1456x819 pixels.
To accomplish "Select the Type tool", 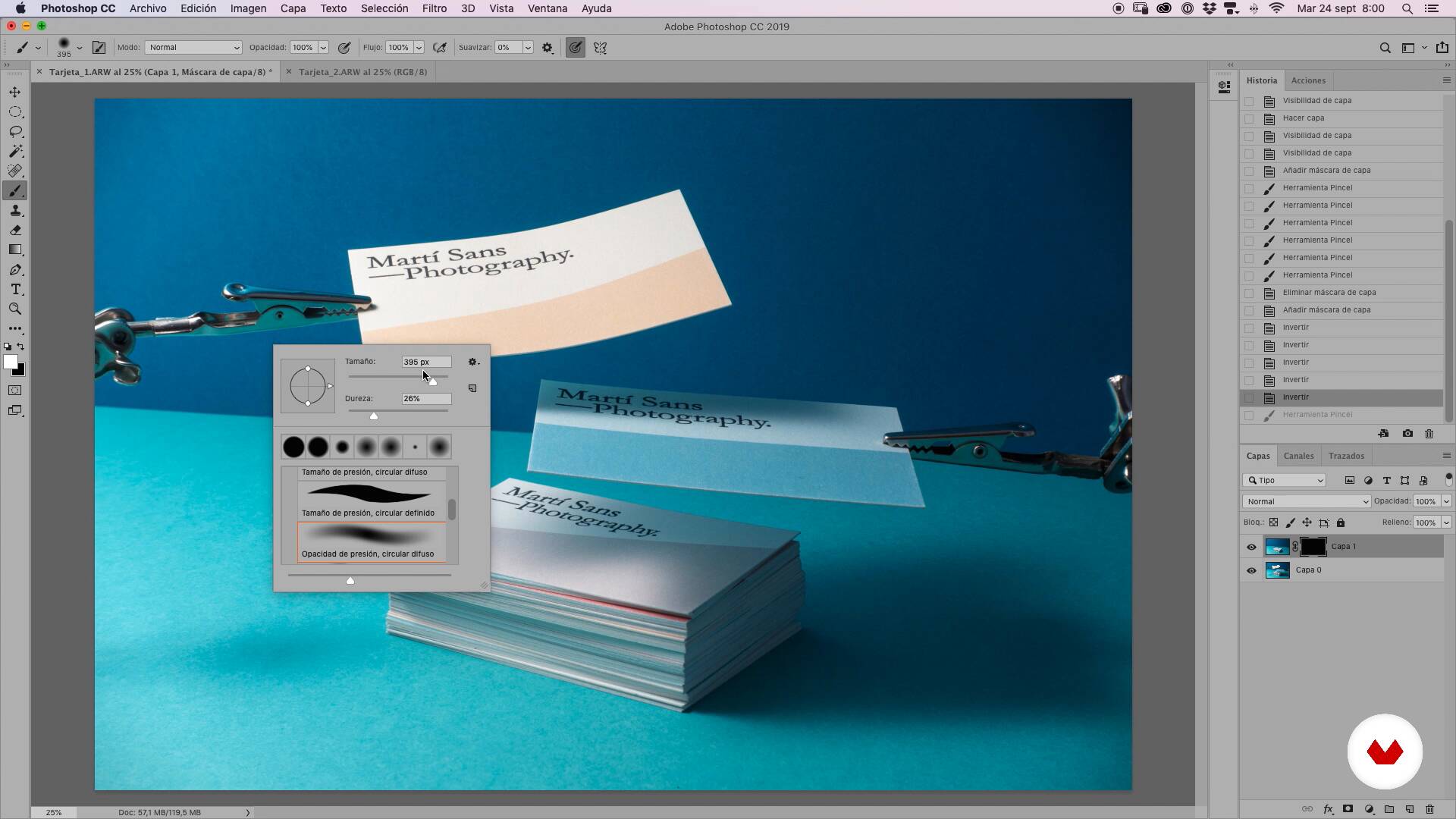I will pos(15,290).
